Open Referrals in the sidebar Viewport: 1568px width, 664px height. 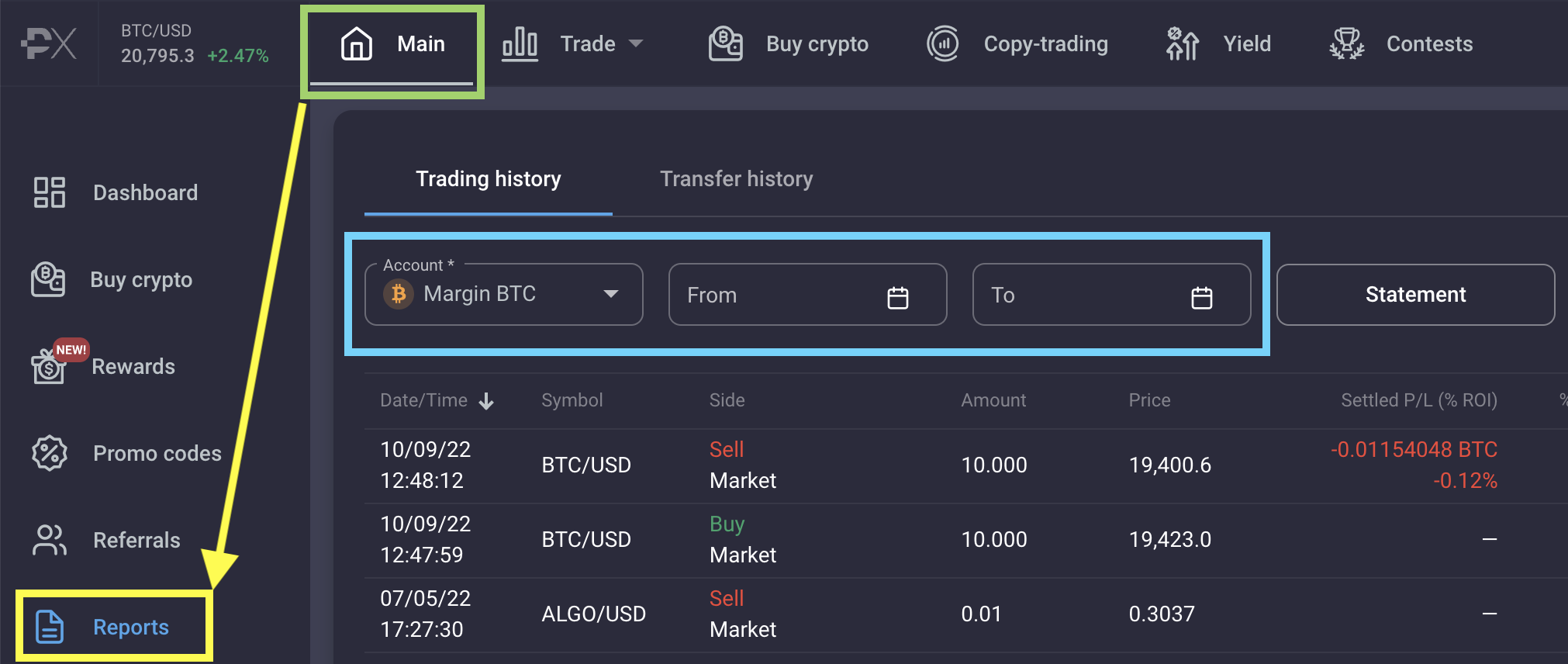(107, 540)
